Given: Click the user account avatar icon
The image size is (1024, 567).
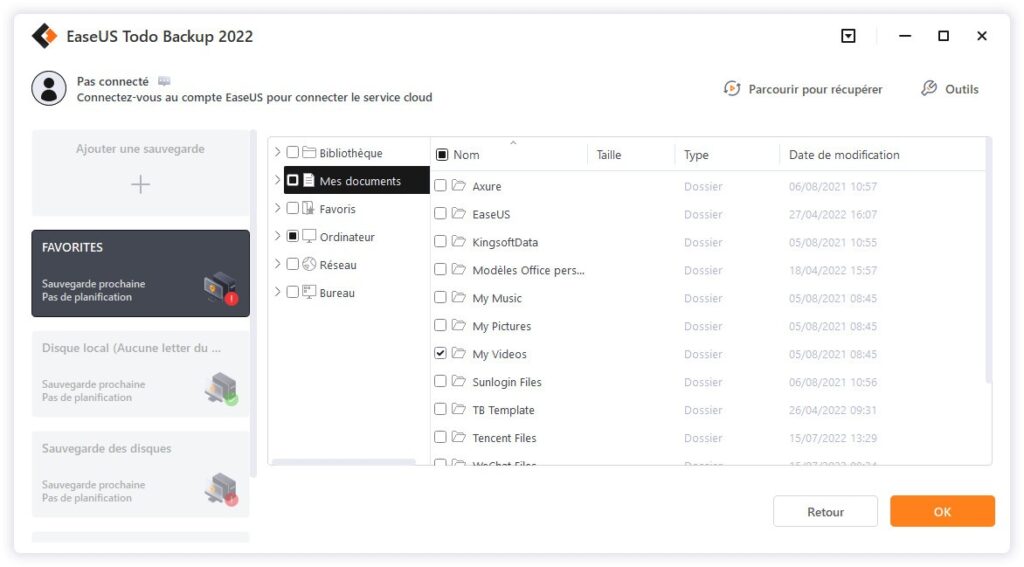Looking at the screenshot, I should coord(49,89).
